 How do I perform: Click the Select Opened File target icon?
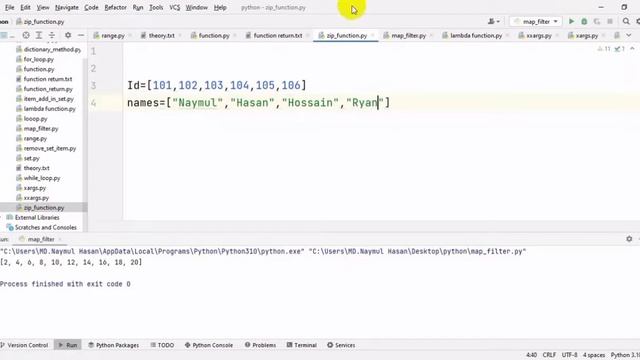(26, 36)
